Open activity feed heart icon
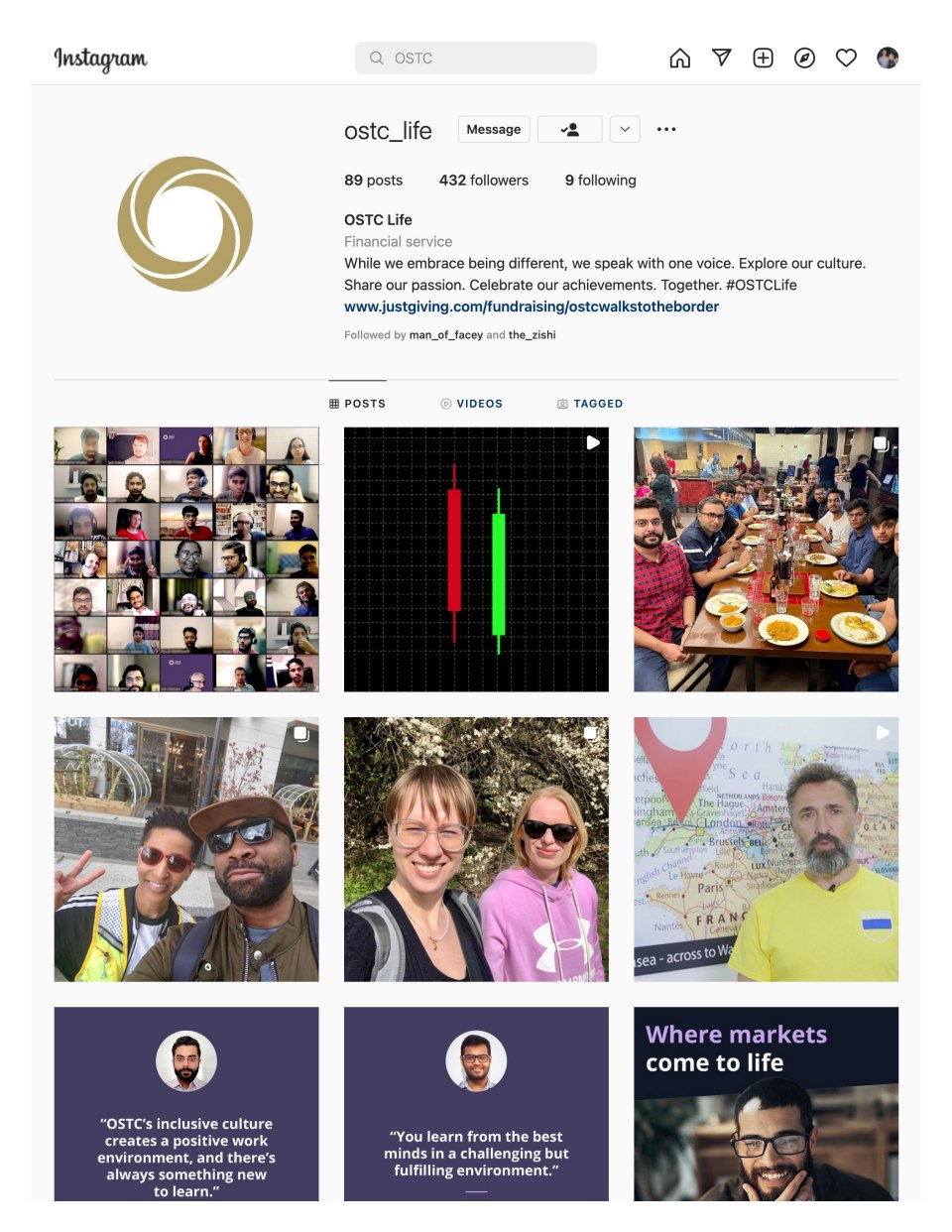 [846, 58]
